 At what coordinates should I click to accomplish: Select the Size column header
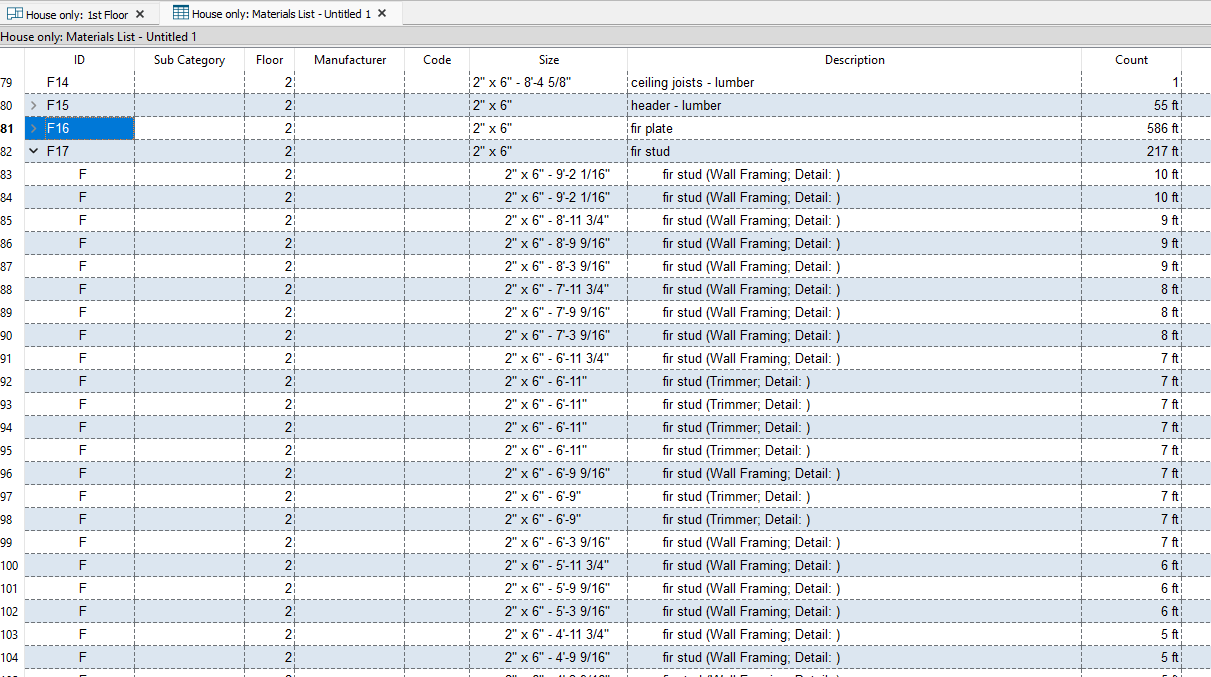[548, 60]
